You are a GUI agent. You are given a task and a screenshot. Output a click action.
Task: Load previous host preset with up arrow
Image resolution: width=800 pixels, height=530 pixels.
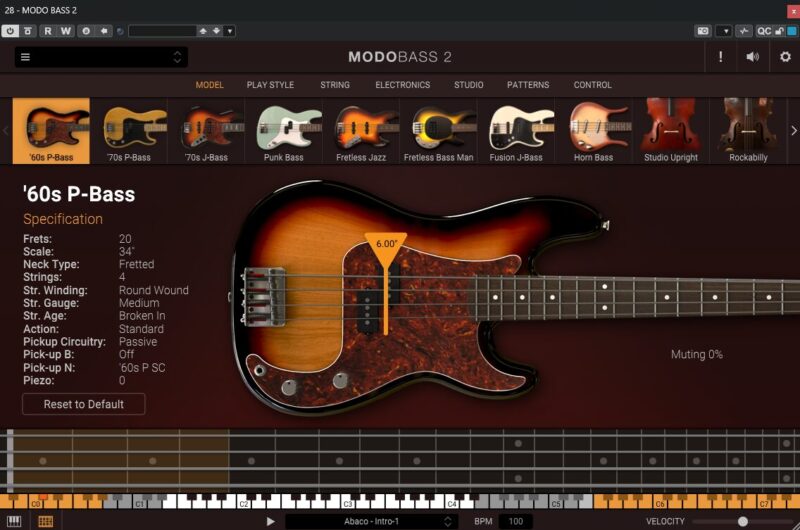click(x=203, y=31)
